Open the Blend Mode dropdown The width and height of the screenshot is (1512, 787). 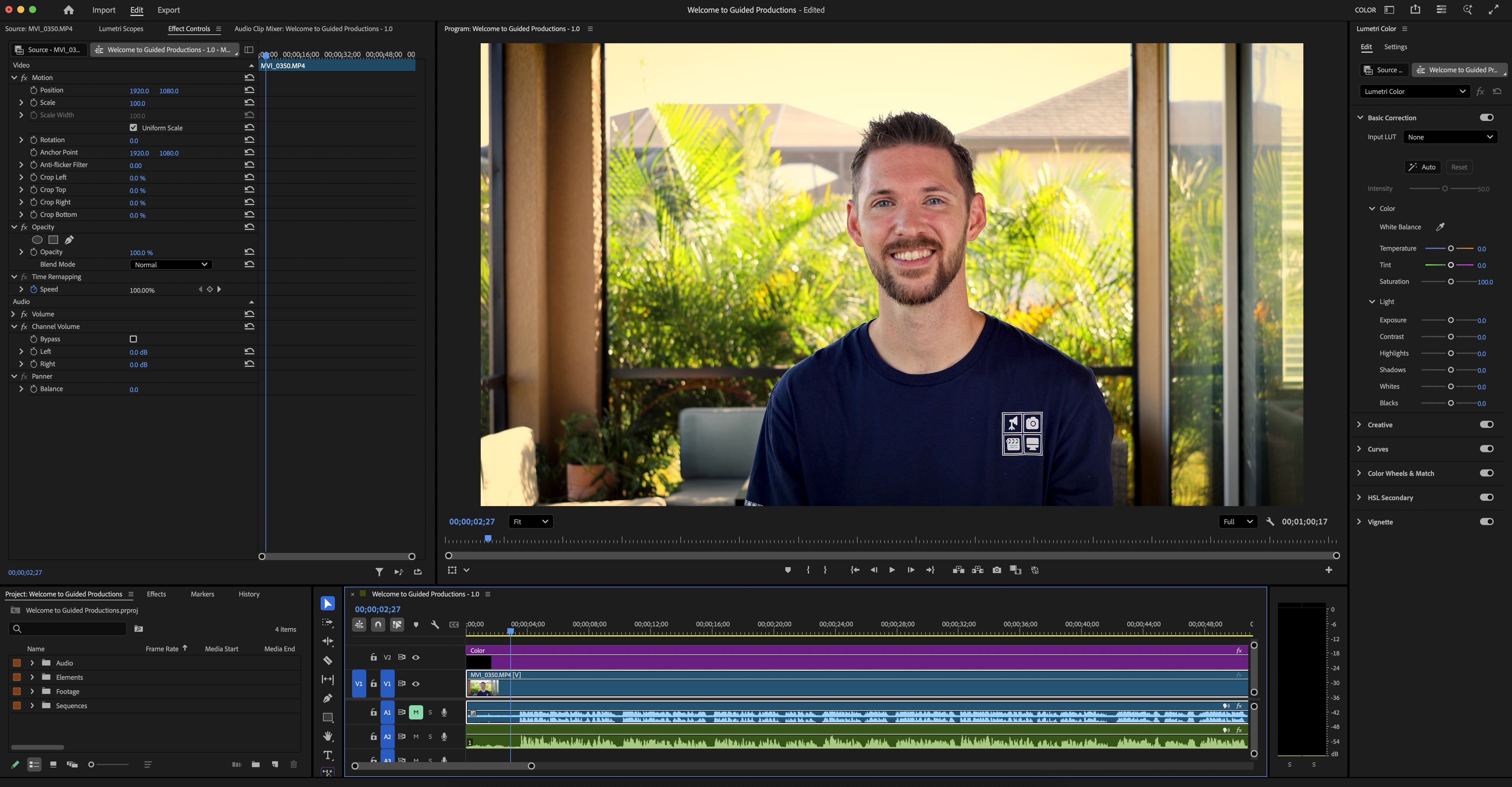[170, 265]
